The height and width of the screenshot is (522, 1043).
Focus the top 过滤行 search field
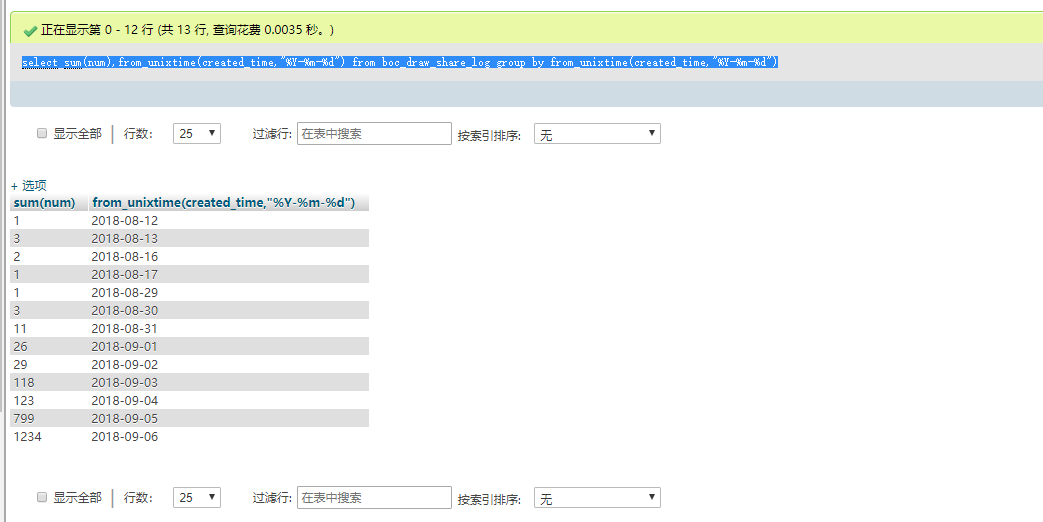pyautogui.click(x=374, y=133)
